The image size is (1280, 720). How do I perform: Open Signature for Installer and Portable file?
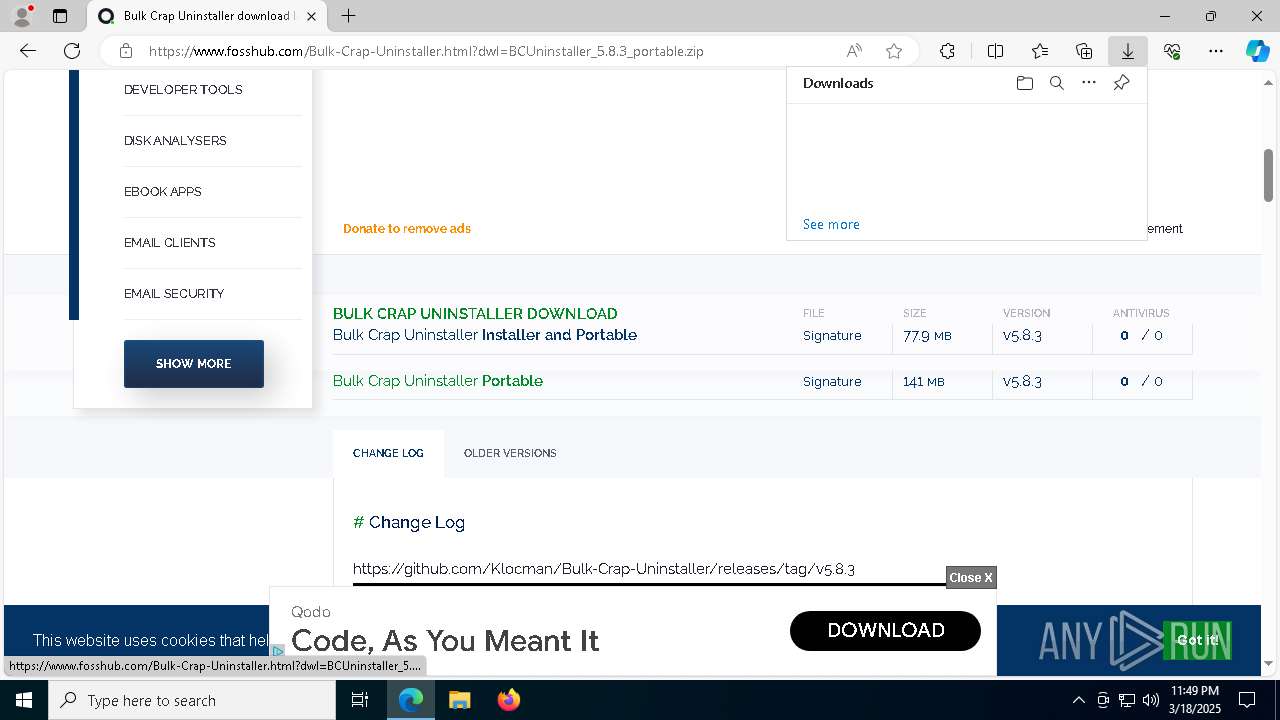coord(832,336)
